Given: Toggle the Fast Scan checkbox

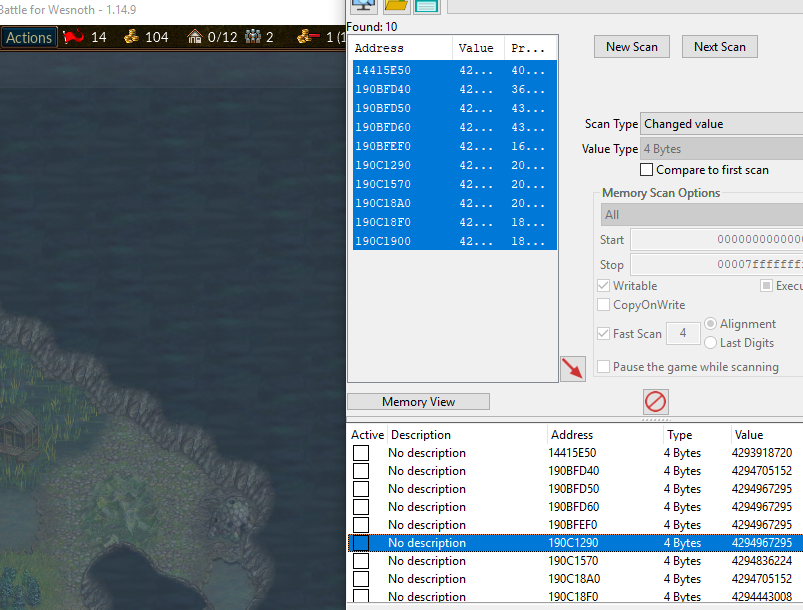Looking at the screenshot, I should pyautogui.click(x=603, y=333).
